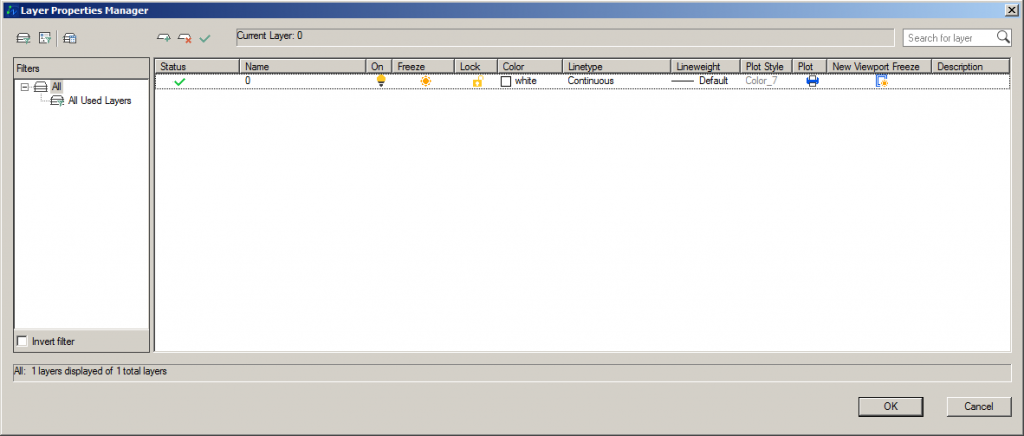
Task: Click the Current Layer: 0 label
Action: click(269, 36)
